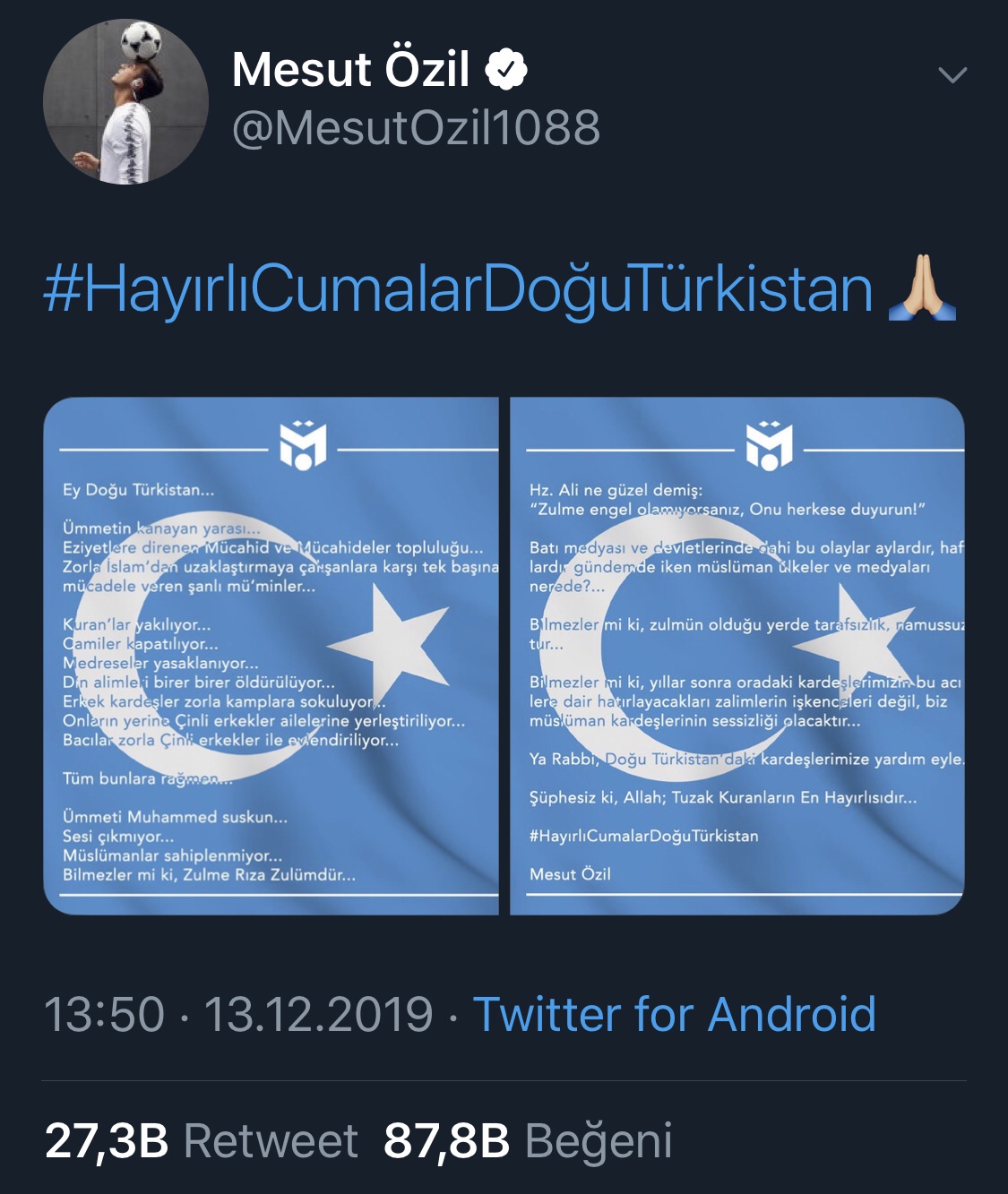Open the Twitter for Android source link
The image size is (1008, 1194).
674,1014
